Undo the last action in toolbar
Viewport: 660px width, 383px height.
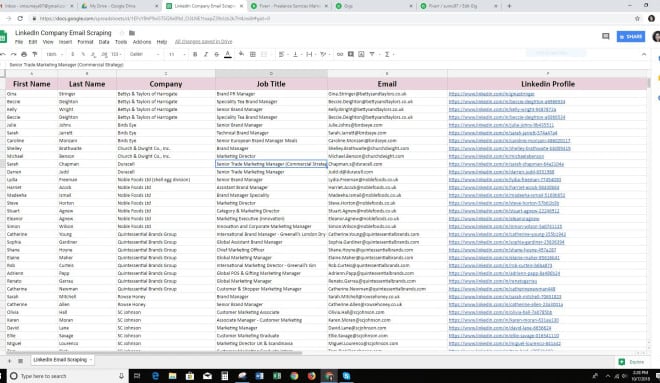[x=3, y=54]
